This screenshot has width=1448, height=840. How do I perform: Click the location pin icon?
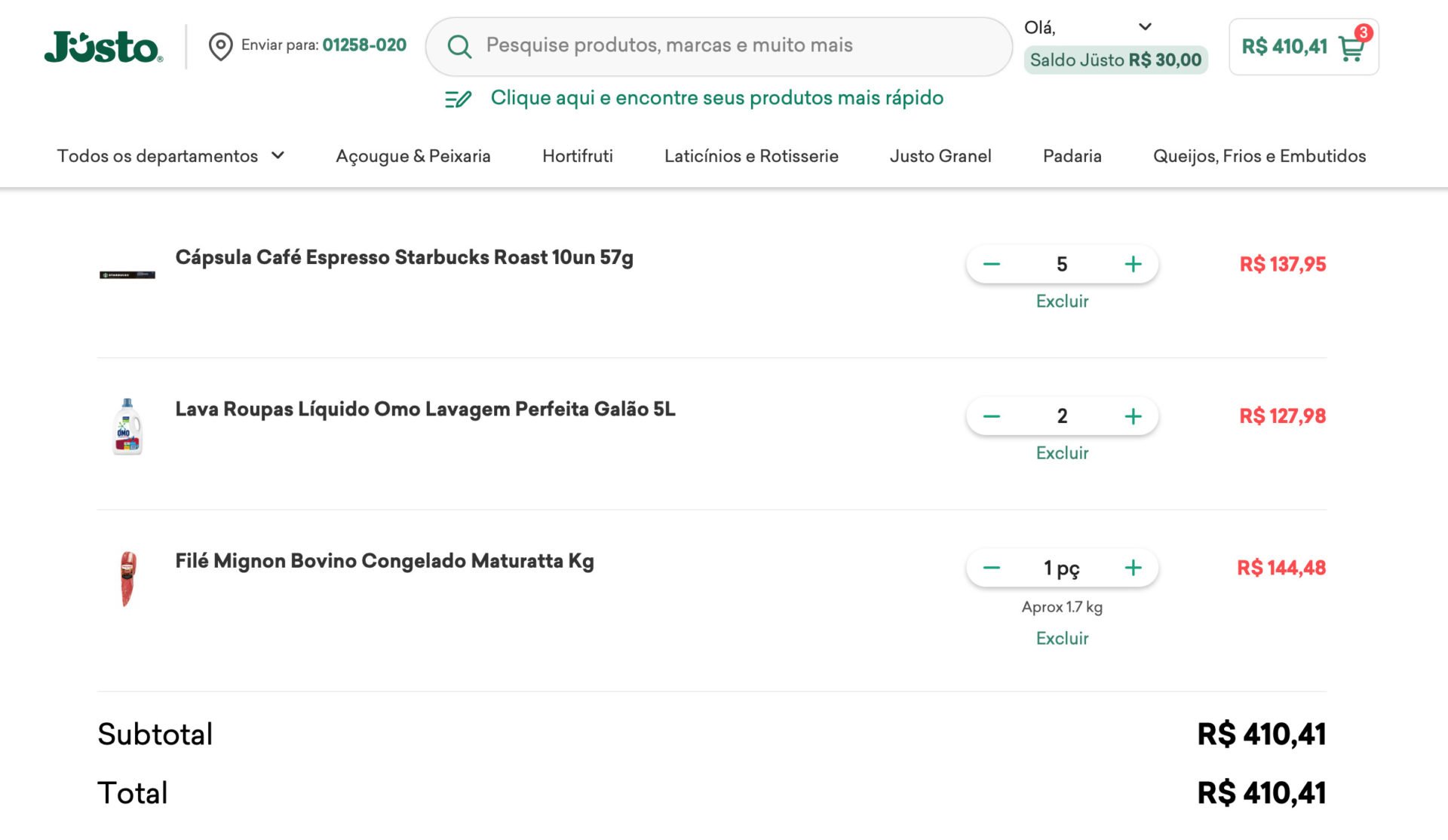coord(220,46)
